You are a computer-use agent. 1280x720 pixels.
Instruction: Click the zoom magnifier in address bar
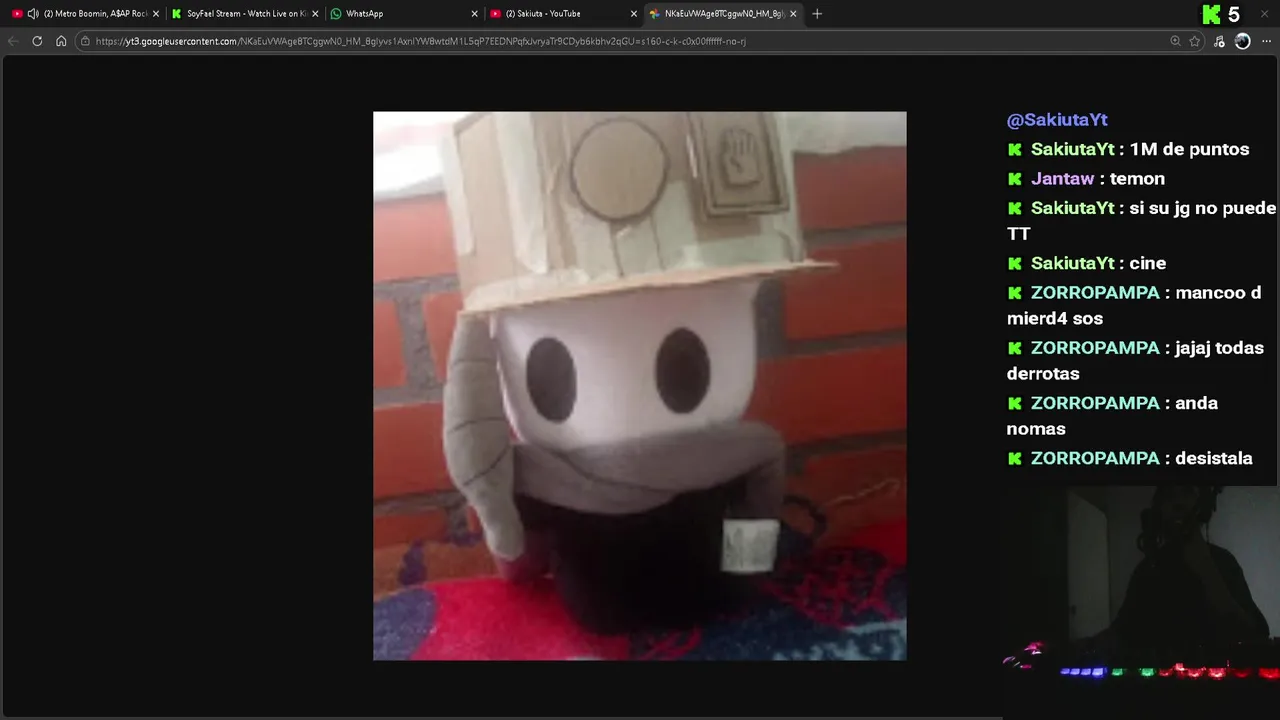click(x=1175, y=41)
